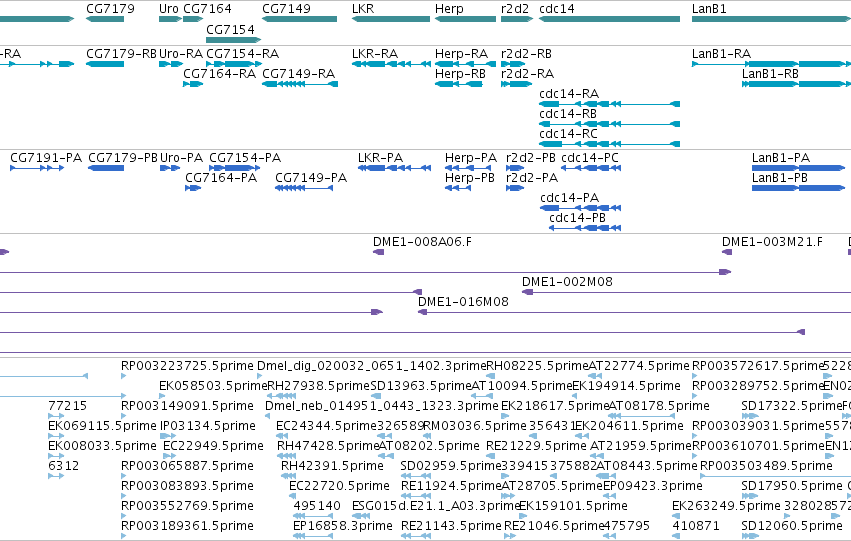Click the CG7179 gene label
This screenshot has height=541, width=851.
(x=110, y=9)
